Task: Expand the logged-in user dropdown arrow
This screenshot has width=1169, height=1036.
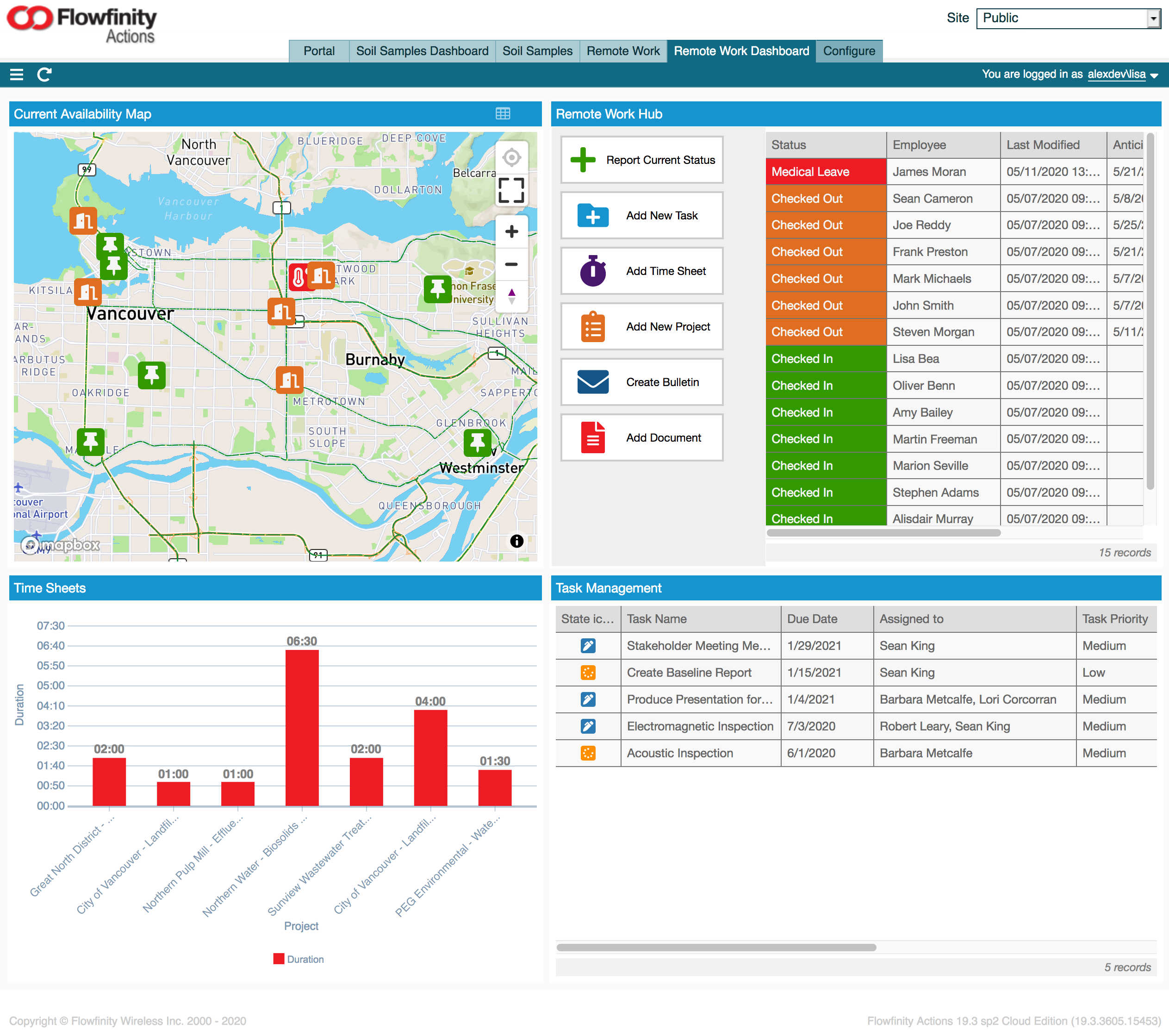Action: pyautogui.click(x=1154, y=75)
